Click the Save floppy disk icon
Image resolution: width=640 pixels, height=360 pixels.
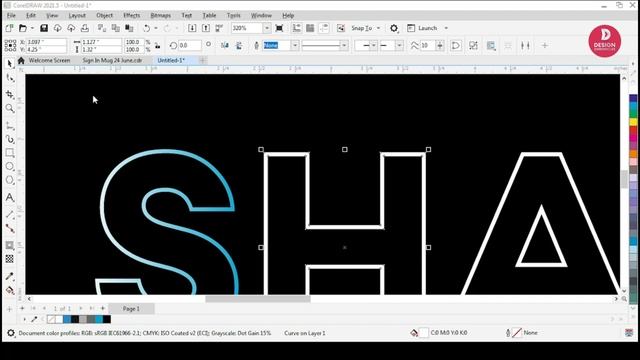pos(44,28)
